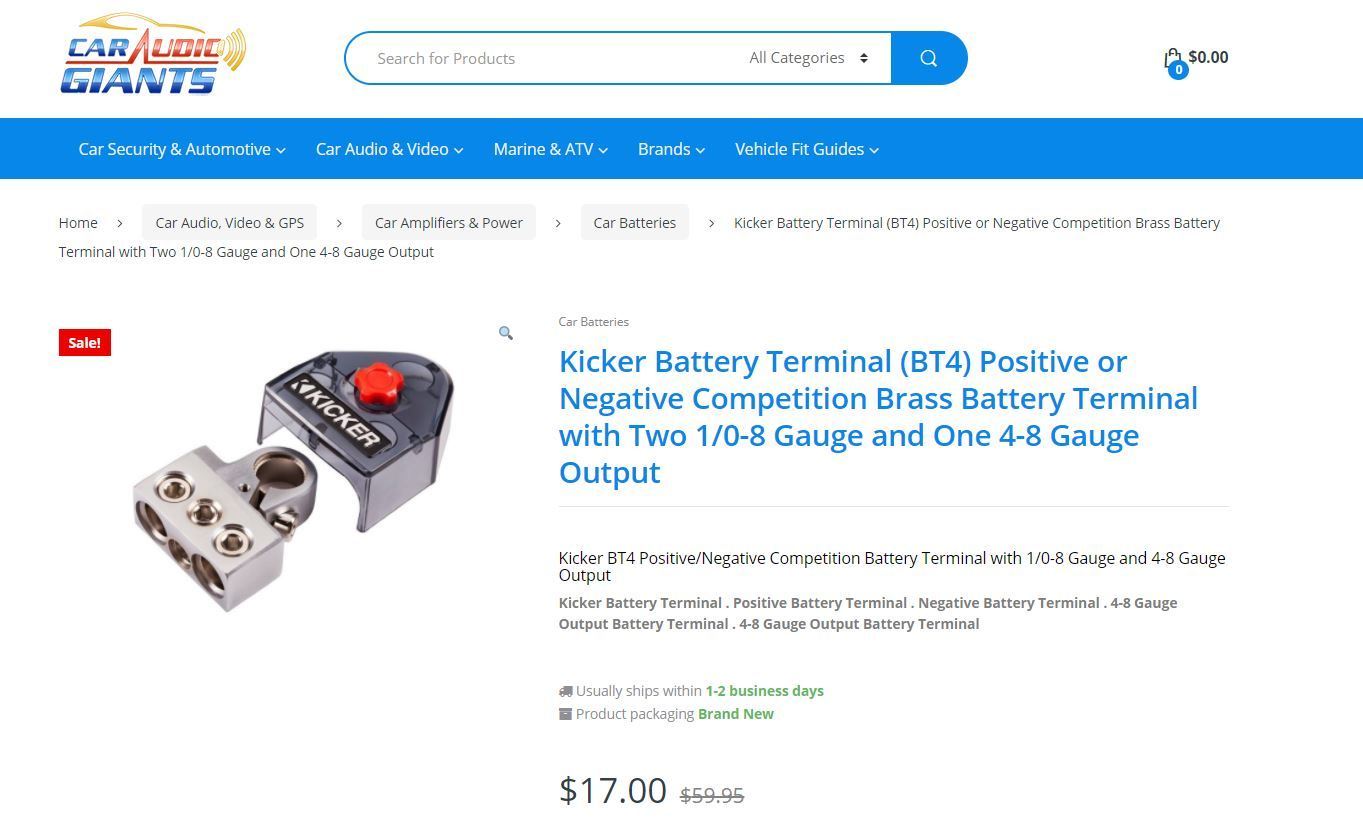
Task: Open the Car Batteries breadcrumb link
Action: pos(634,222)
